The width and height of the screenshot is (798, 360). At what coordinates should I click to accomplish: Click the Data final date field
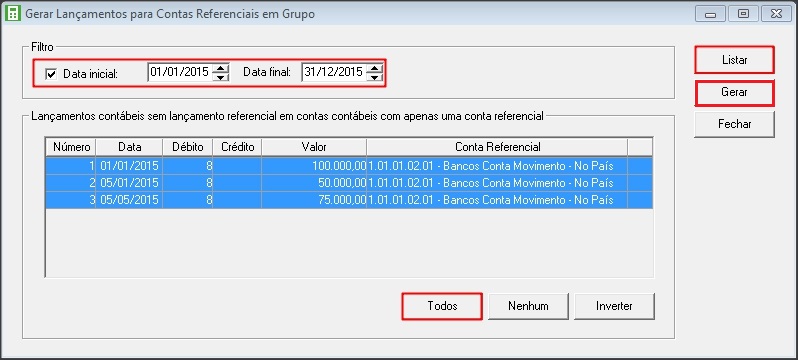click(333, 72)
